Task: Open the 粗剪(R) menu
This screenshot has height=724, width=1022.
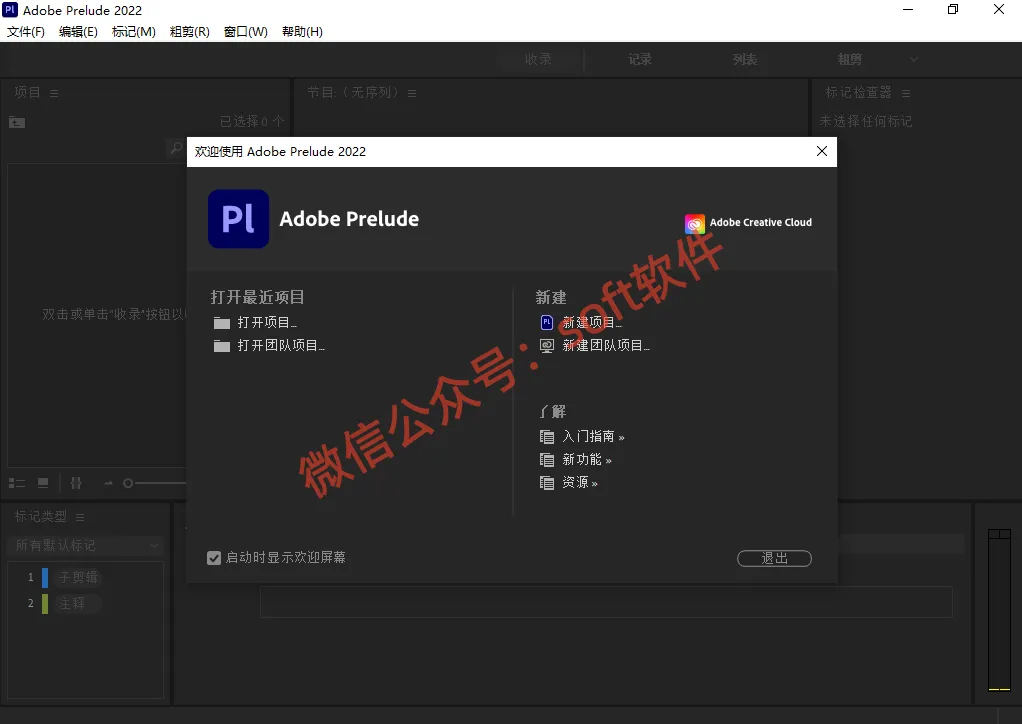Action: [x=190, y=32]
